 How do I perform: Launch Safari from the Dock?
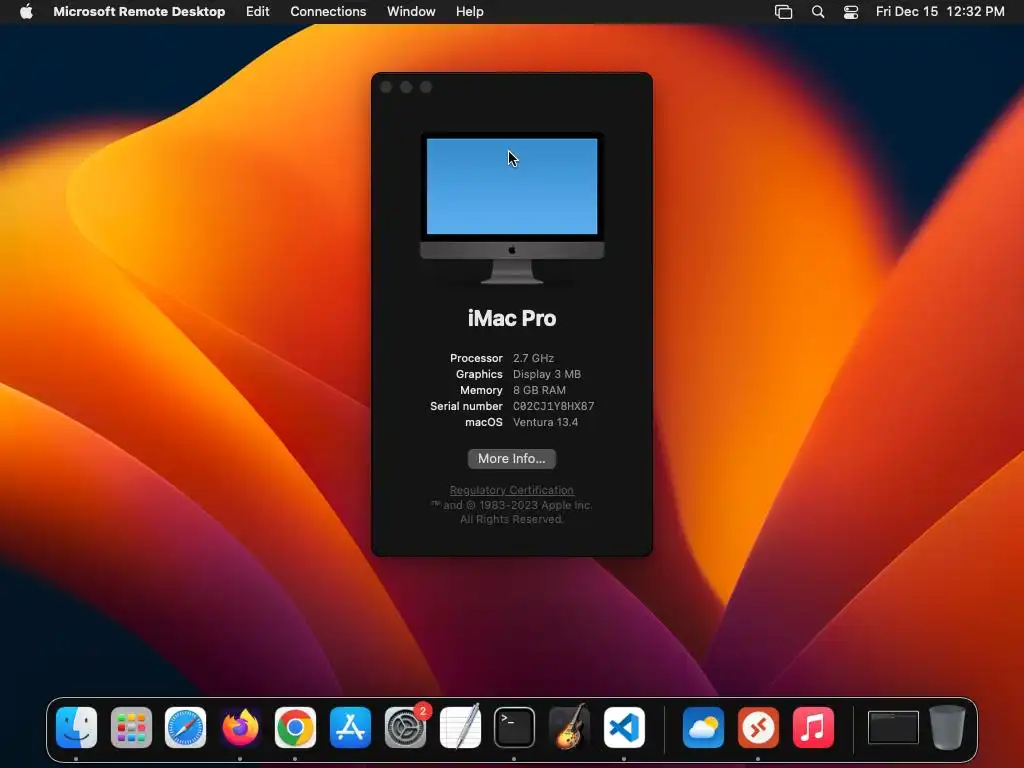pos(185,727)
